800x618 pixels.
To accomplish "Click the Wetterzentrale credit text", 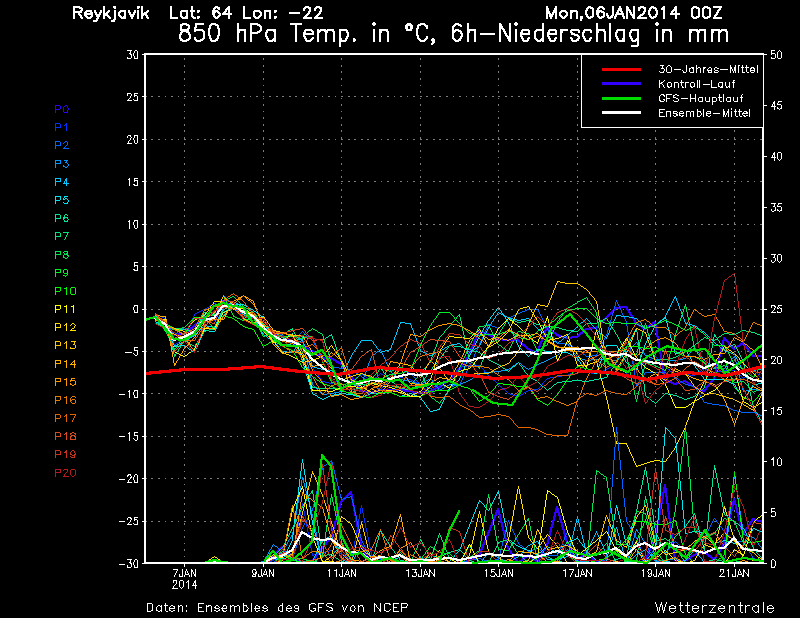I will click(x=715, y=607).
